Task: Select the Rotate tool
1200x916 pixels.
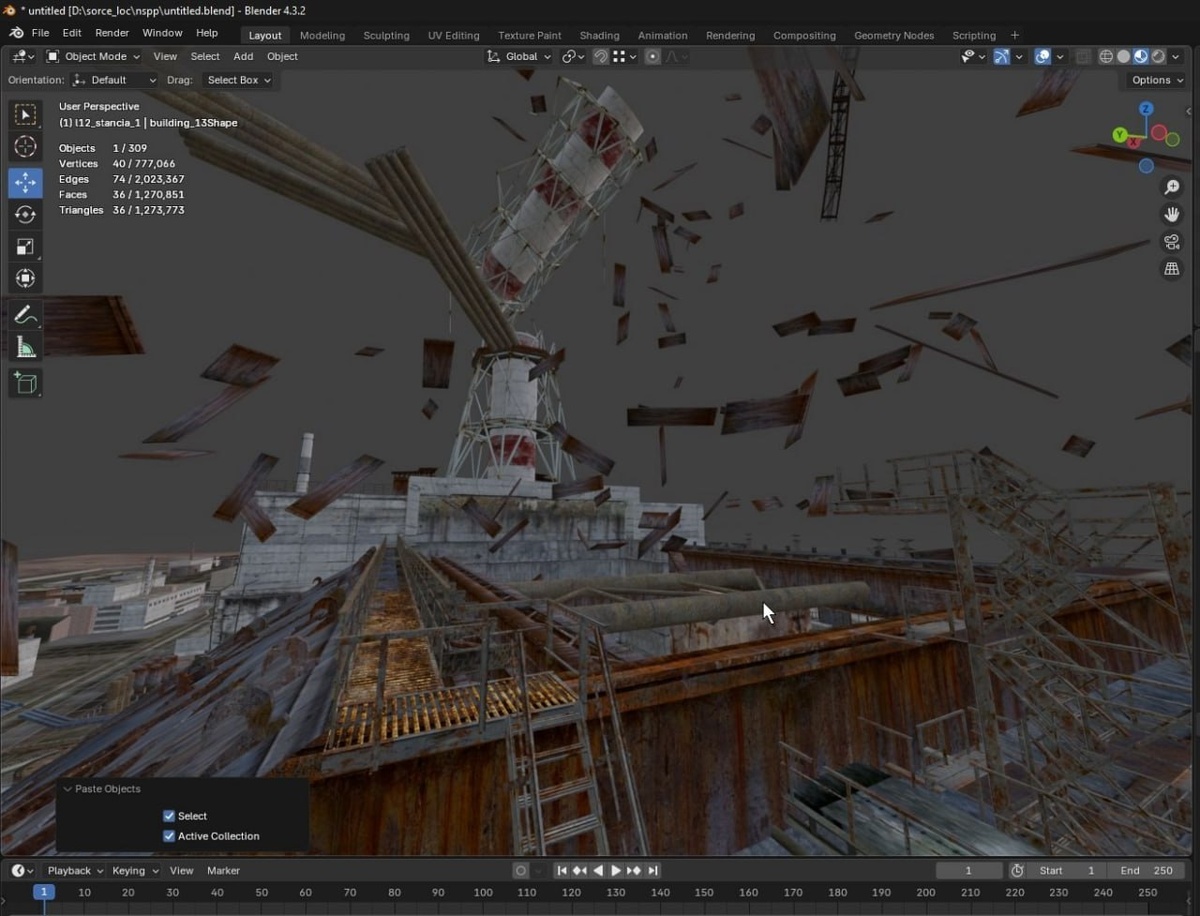Action: coord(26,215)
